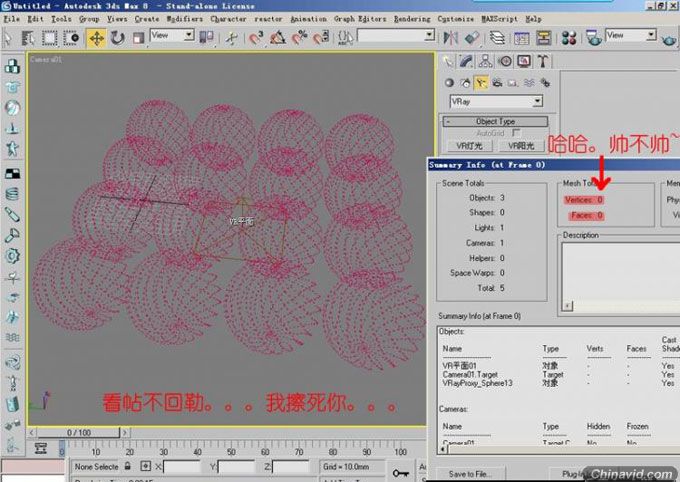Switch to the Hierarchy command panel

point(485,61)
